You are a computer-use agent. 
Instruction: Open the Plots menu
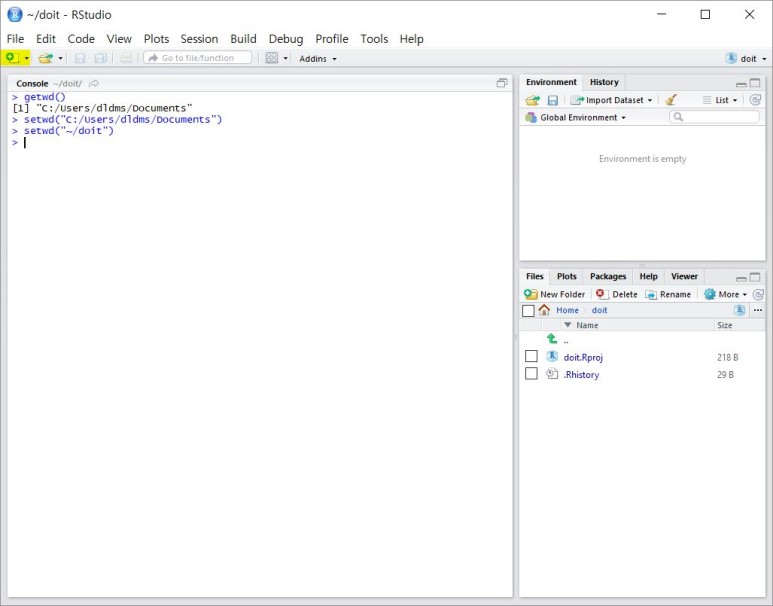pos(156,39)
